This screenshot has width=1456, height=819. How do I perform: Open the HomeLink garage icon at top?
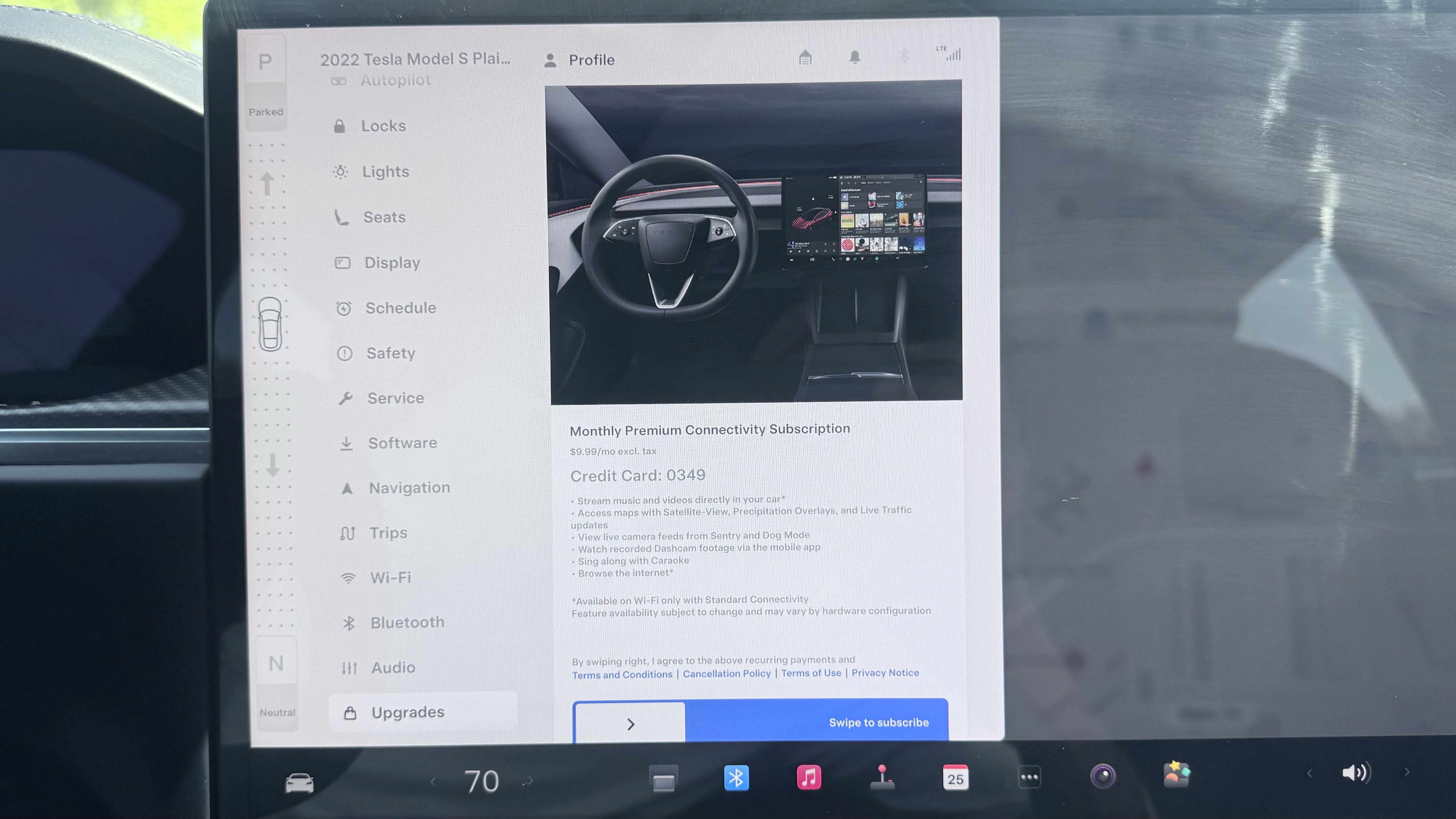pyautogui.click(x=805, y=57)
